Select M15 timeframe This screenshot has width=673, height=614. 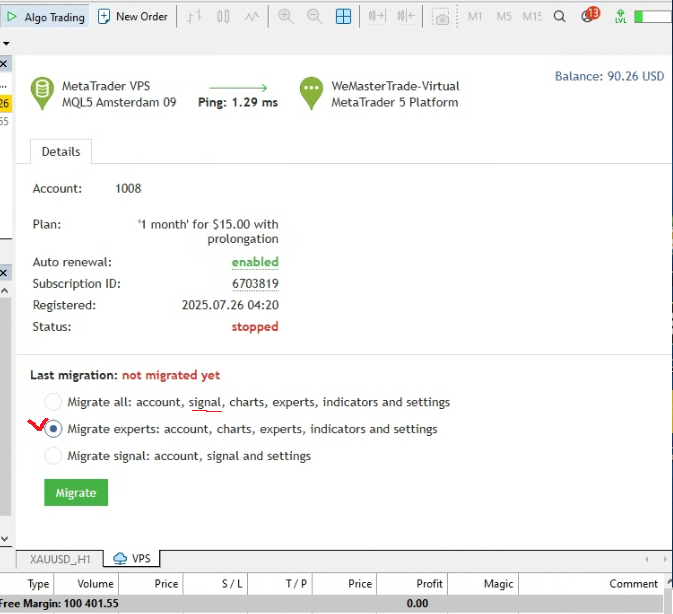coord(532,17)
